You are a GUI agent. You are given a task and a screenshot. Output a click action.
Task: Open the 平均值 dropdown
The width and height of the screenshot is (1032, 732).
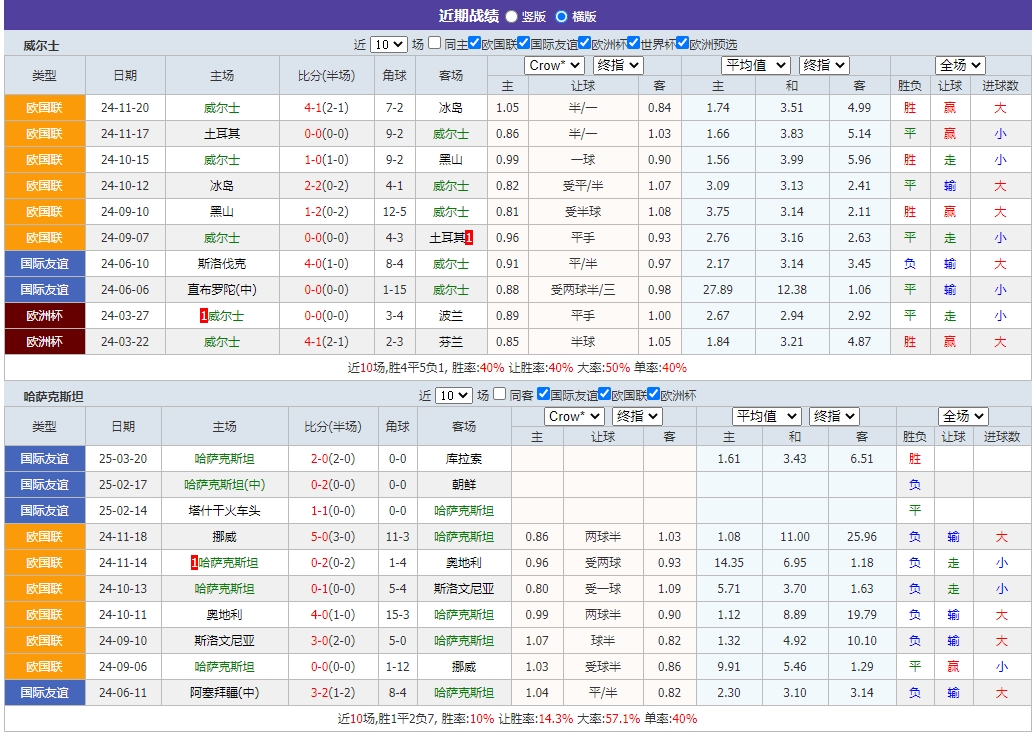pos(756,64)
